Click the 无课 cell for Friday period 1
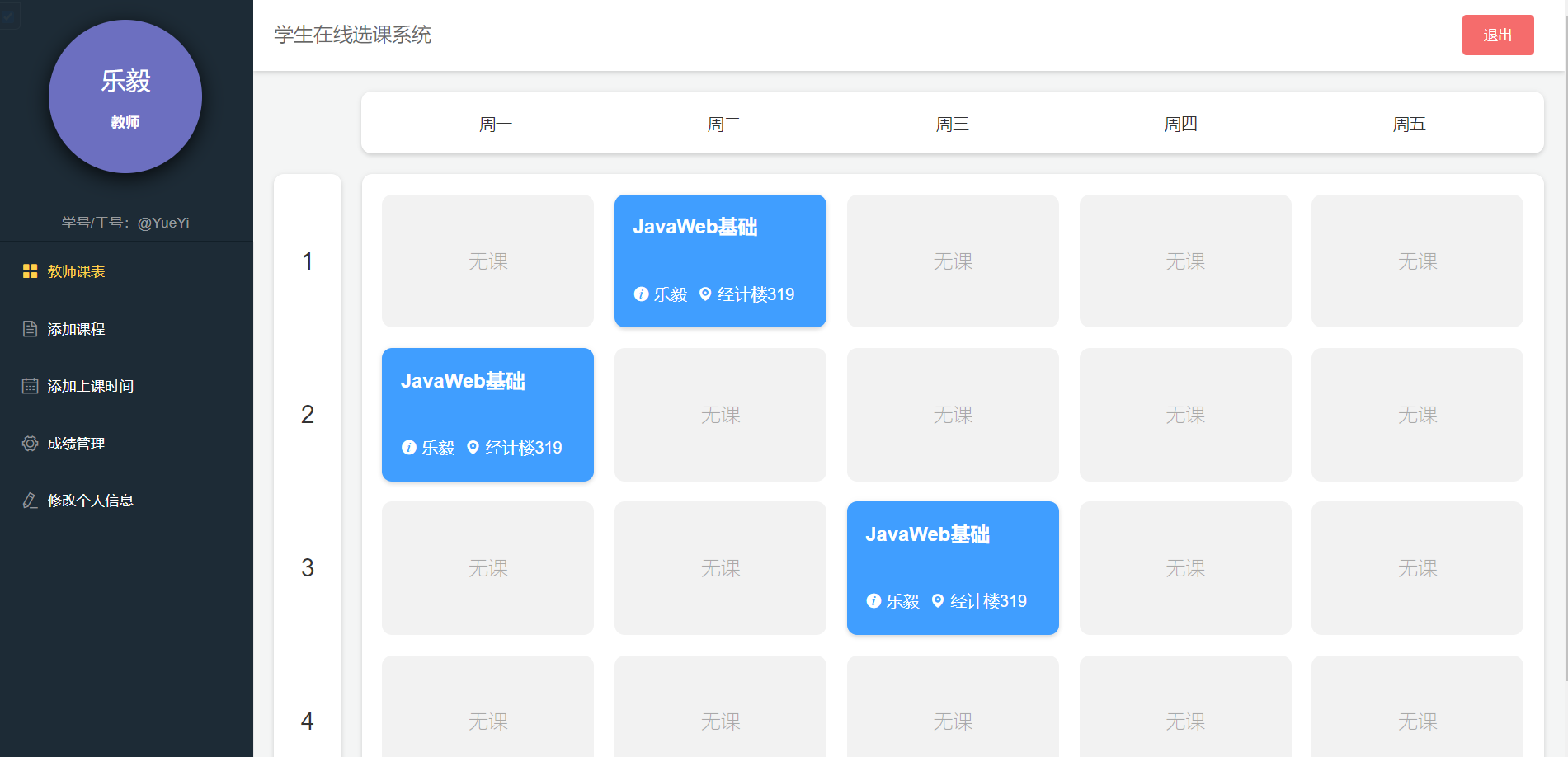The width and height of the screenshot is (1568, 757). (x=1417, y=261)
